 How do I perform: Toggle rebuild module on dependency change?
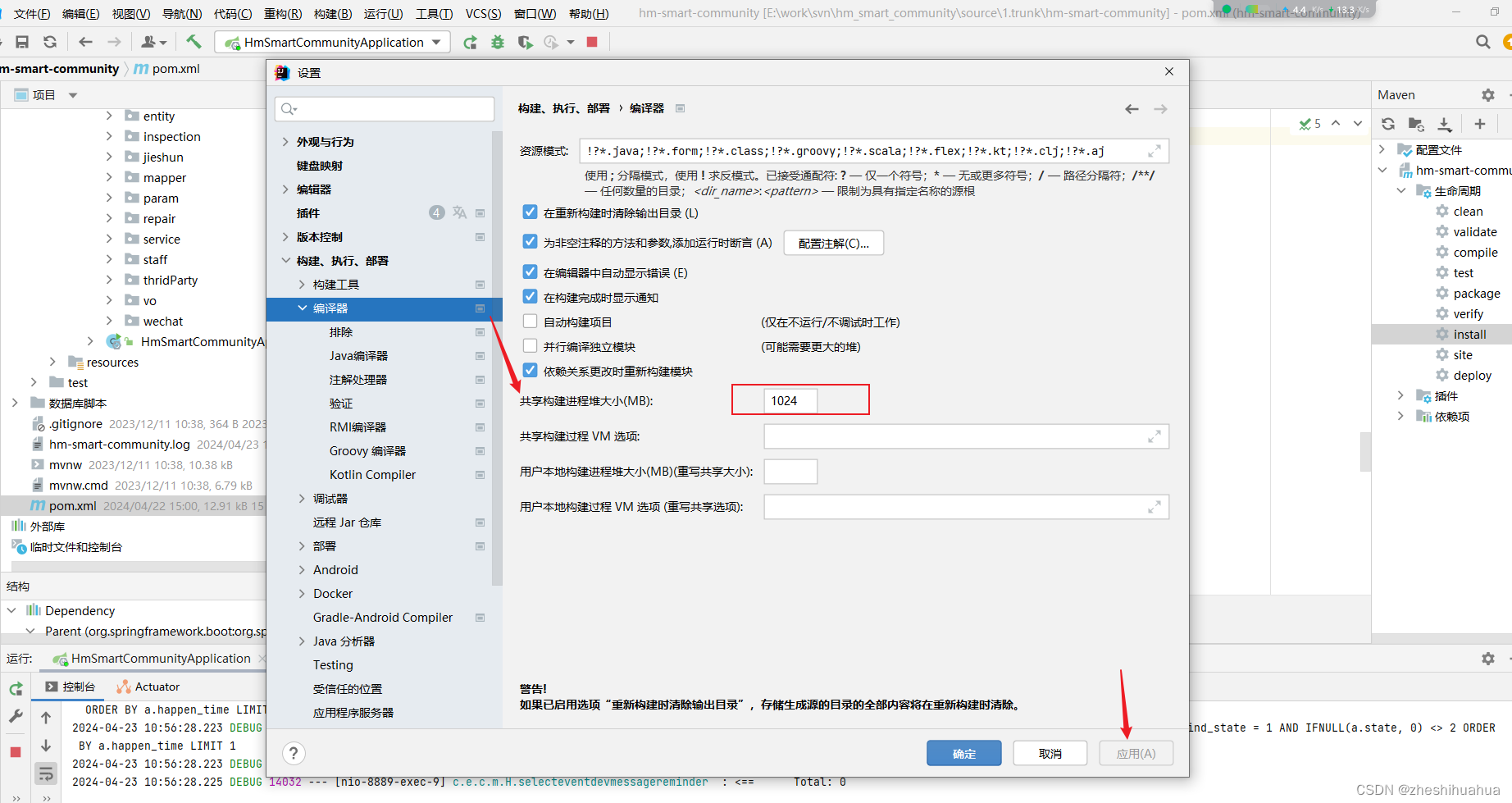(531, 371)
